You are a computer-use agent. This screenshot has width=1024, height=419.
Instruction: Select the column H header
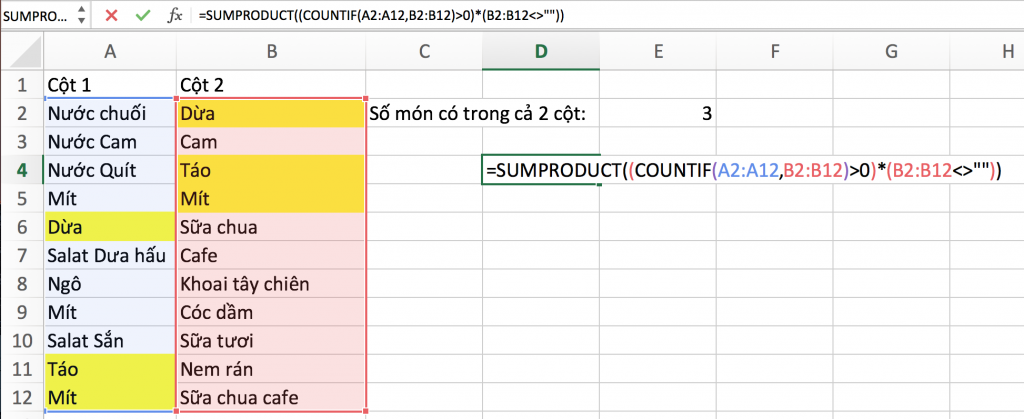pos(1005,52)
